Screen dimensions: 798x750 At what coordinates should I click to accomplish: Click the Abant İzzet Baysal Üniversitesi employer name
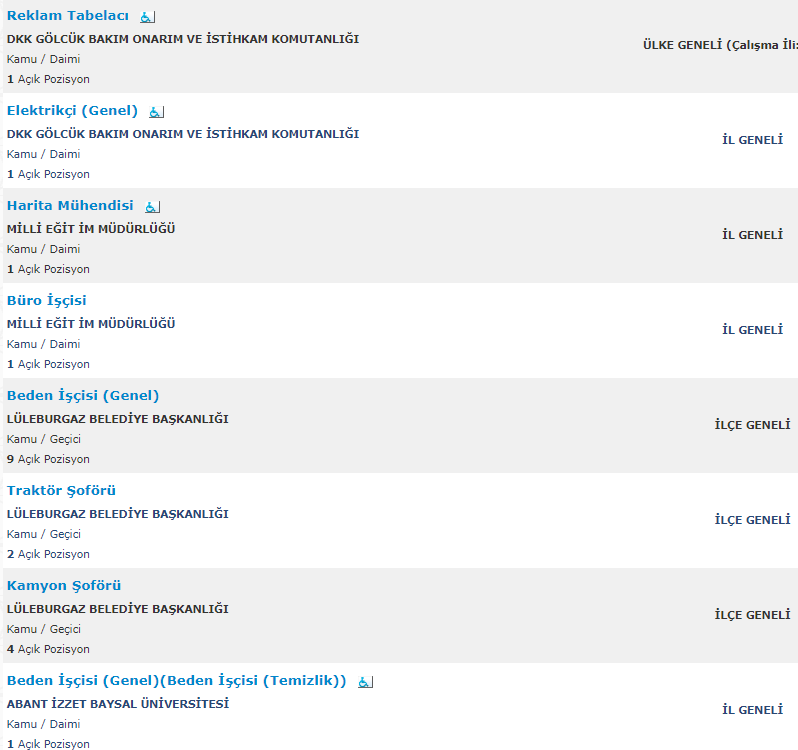(118, 704)
